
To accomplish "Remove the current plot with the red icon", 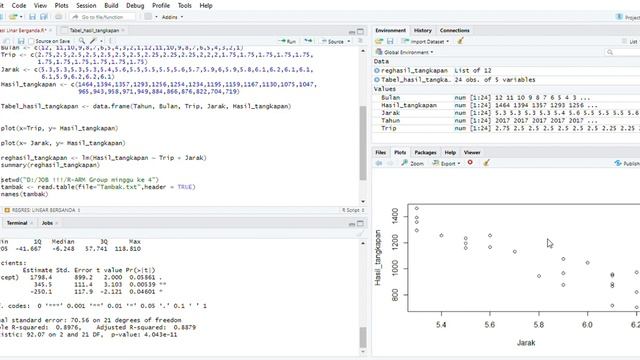I will tap(470, 163).
